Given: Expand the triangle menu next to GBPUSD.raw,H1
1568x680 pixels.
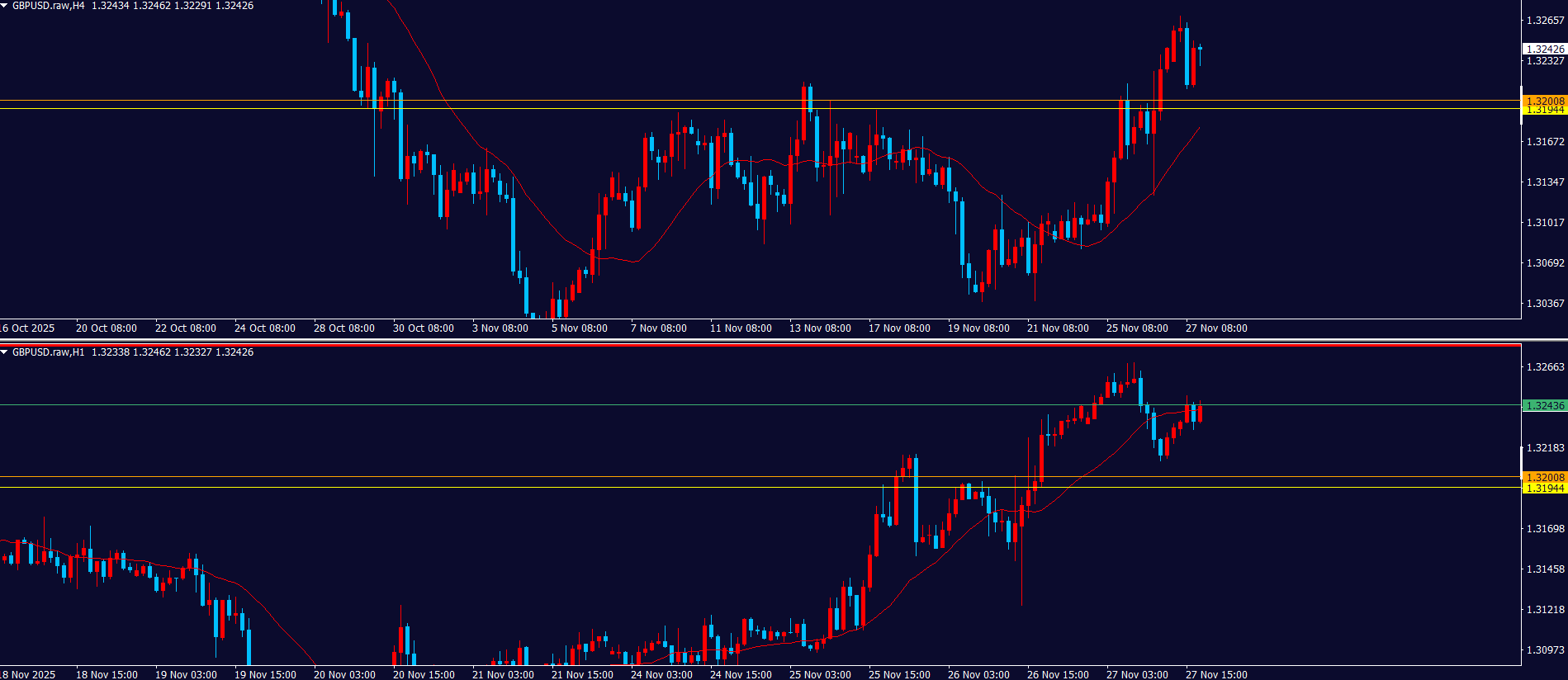Looking at the screenshot, I should point(4,352).
